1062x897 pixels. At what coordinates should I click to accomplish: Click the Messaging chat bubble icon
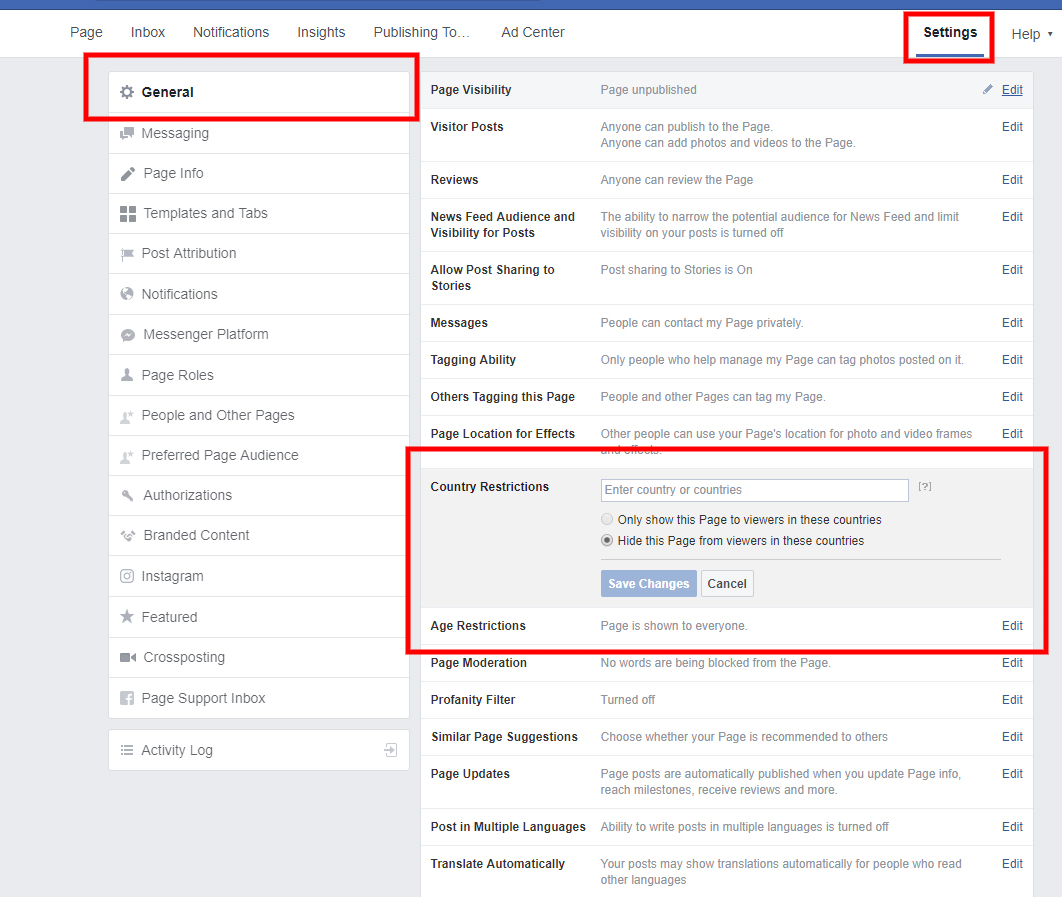pos(127,133)
